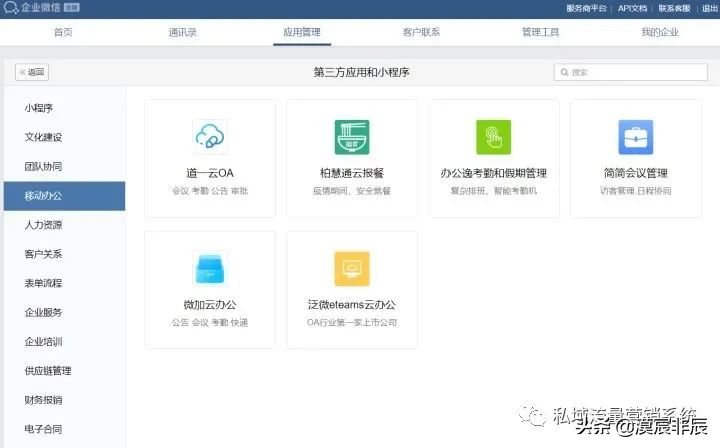Choose 人力资源 in the sidebar

pos(43,225)
